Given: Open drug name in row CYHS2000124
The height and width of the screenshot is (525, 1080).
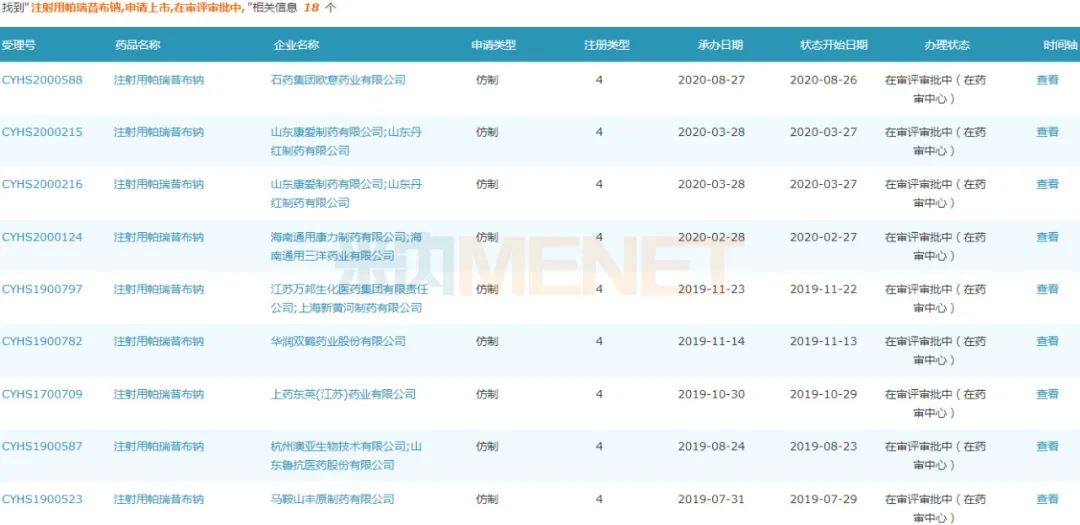Looking at the screenshot, I should click(x=159, y=237).
